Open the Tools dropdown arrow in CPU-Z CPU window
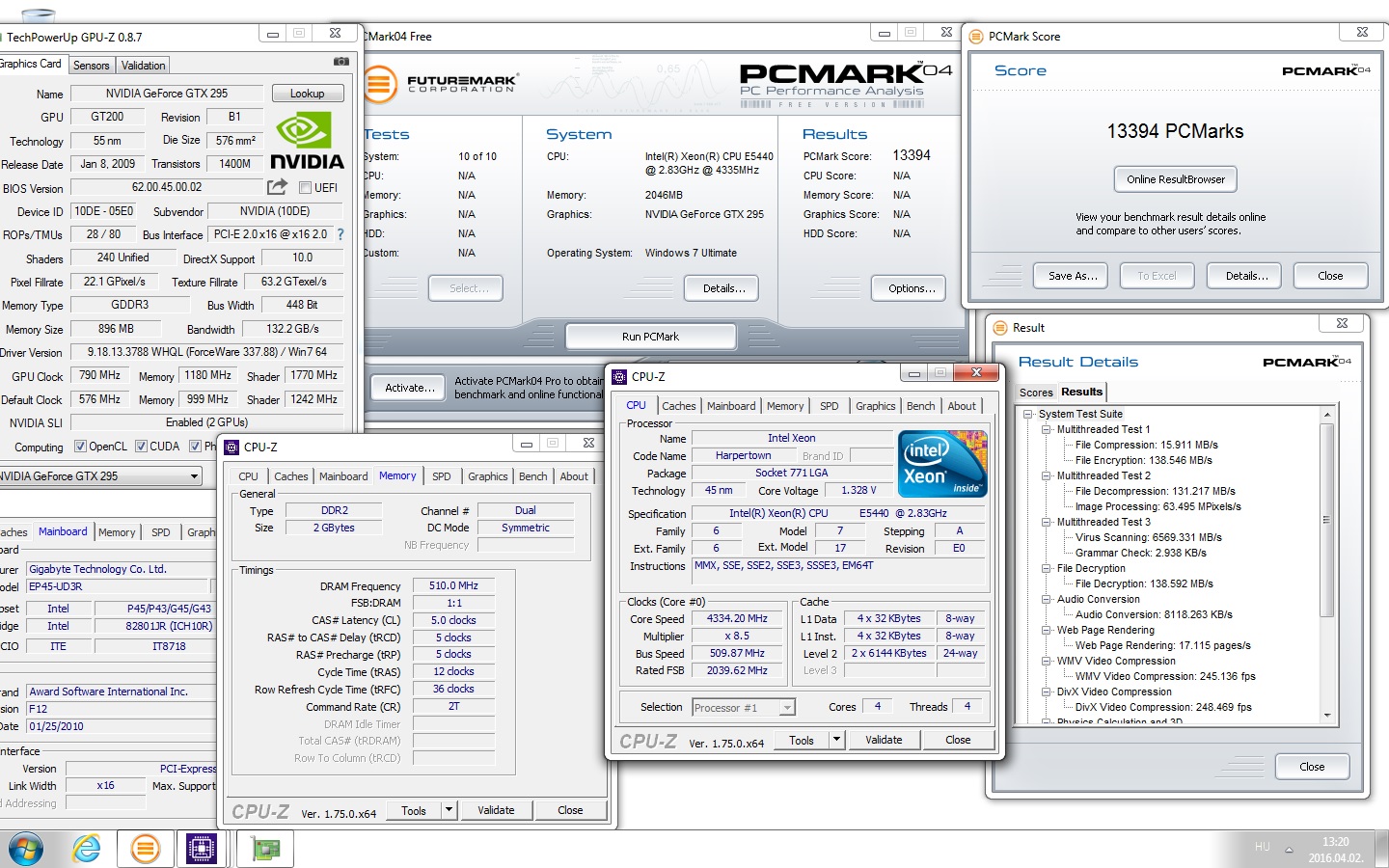Screen dimensions: 1389x868 tap(836, 740)
